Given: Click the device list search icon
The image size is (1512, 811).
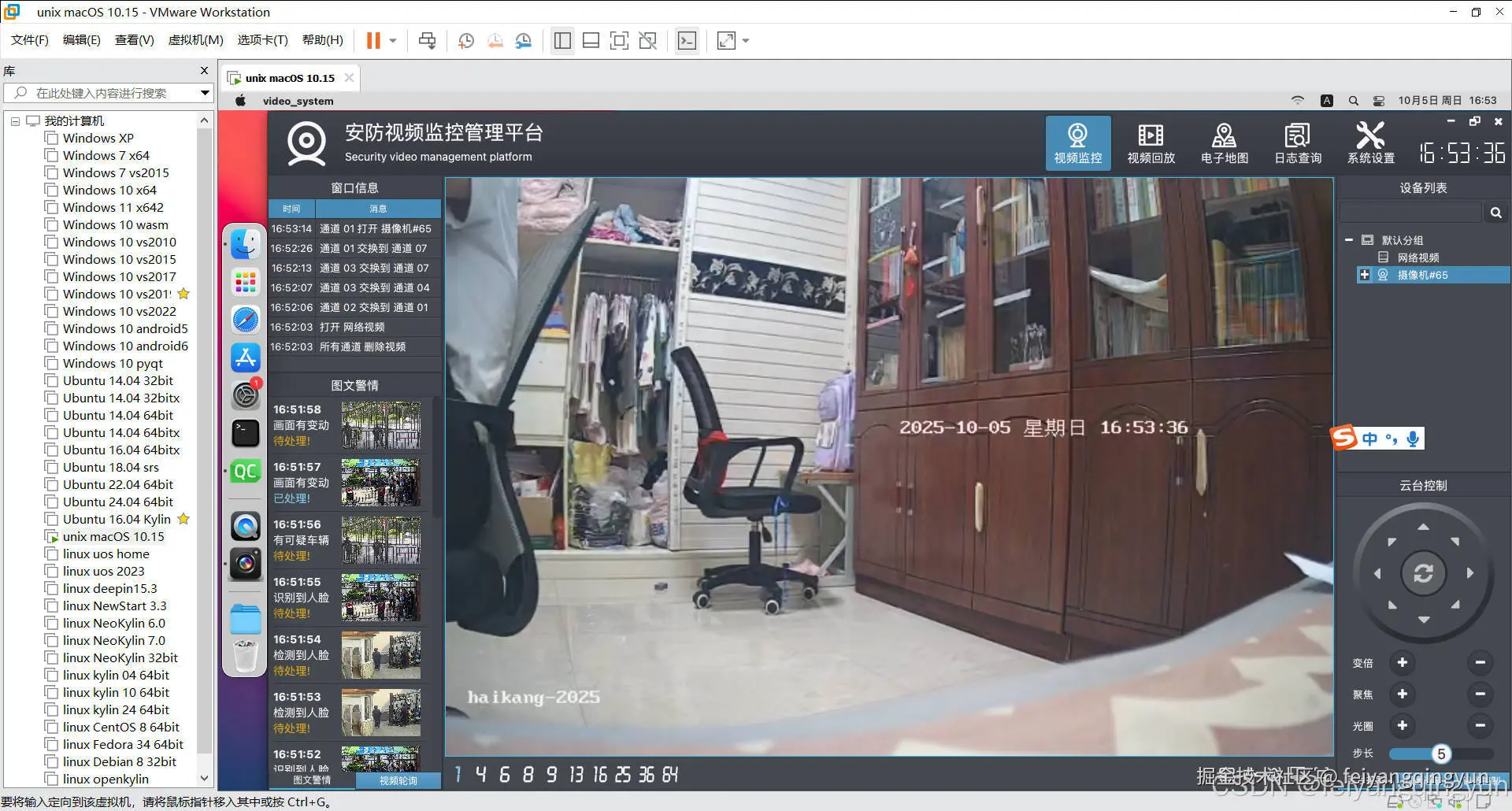Looking at the screenshot, I should (x=1495, y=213).
